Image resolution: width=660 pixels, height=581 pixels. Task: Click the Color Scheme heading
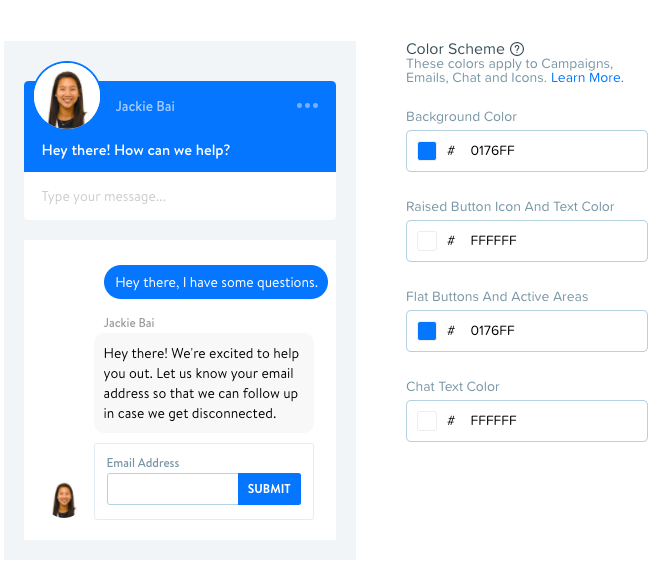coord(455,49)
